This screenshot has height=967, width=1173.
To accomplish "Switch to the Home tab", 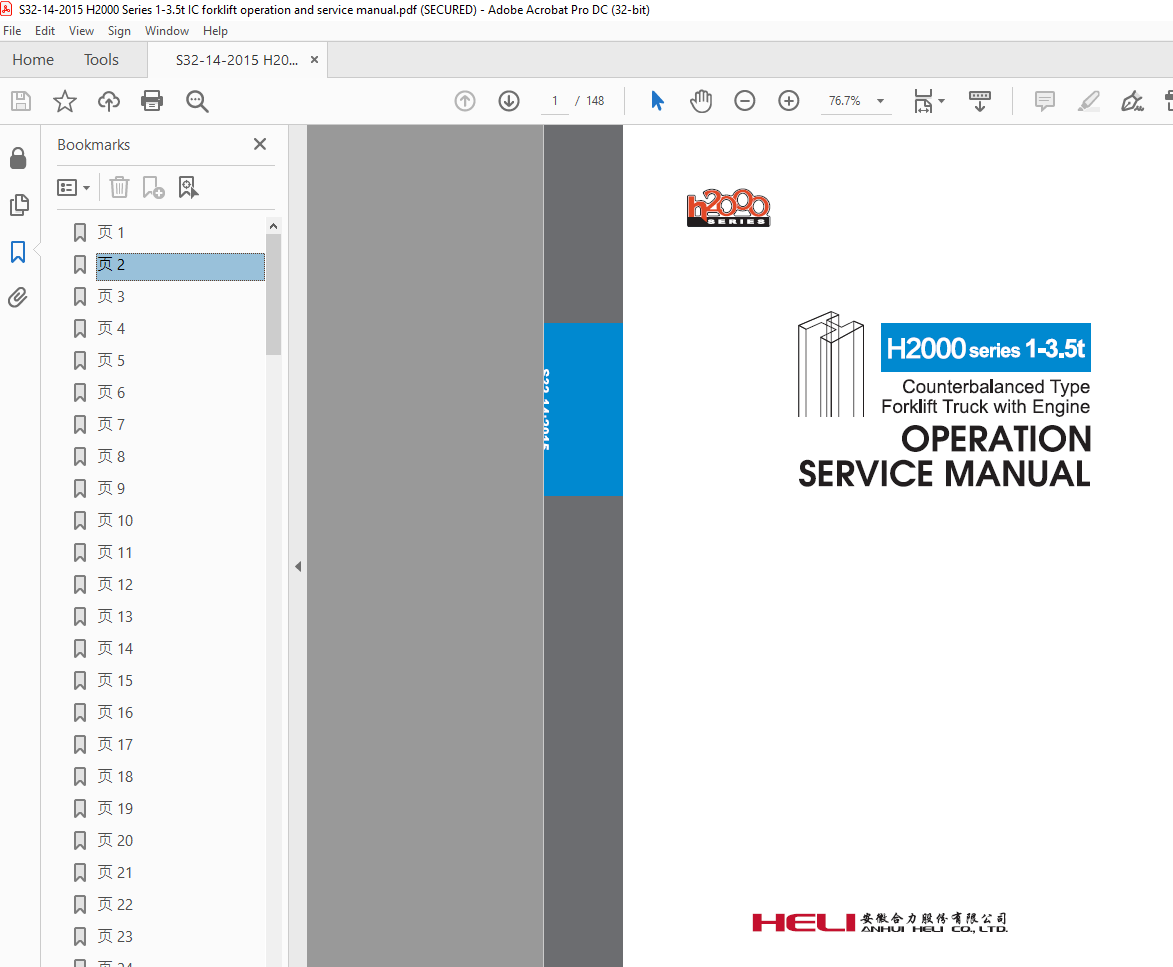I will click(x=33, y=60).
